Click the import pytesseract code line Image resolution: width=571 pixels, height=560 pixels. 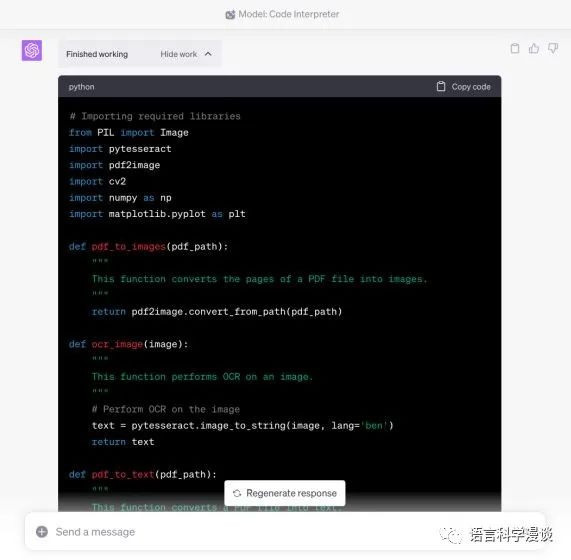click(120, 149)
